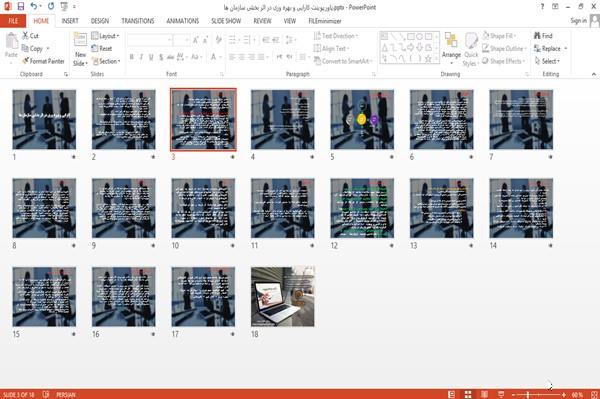
Task: Click the Clear All Formatting icon
Action: coord(218,40)
